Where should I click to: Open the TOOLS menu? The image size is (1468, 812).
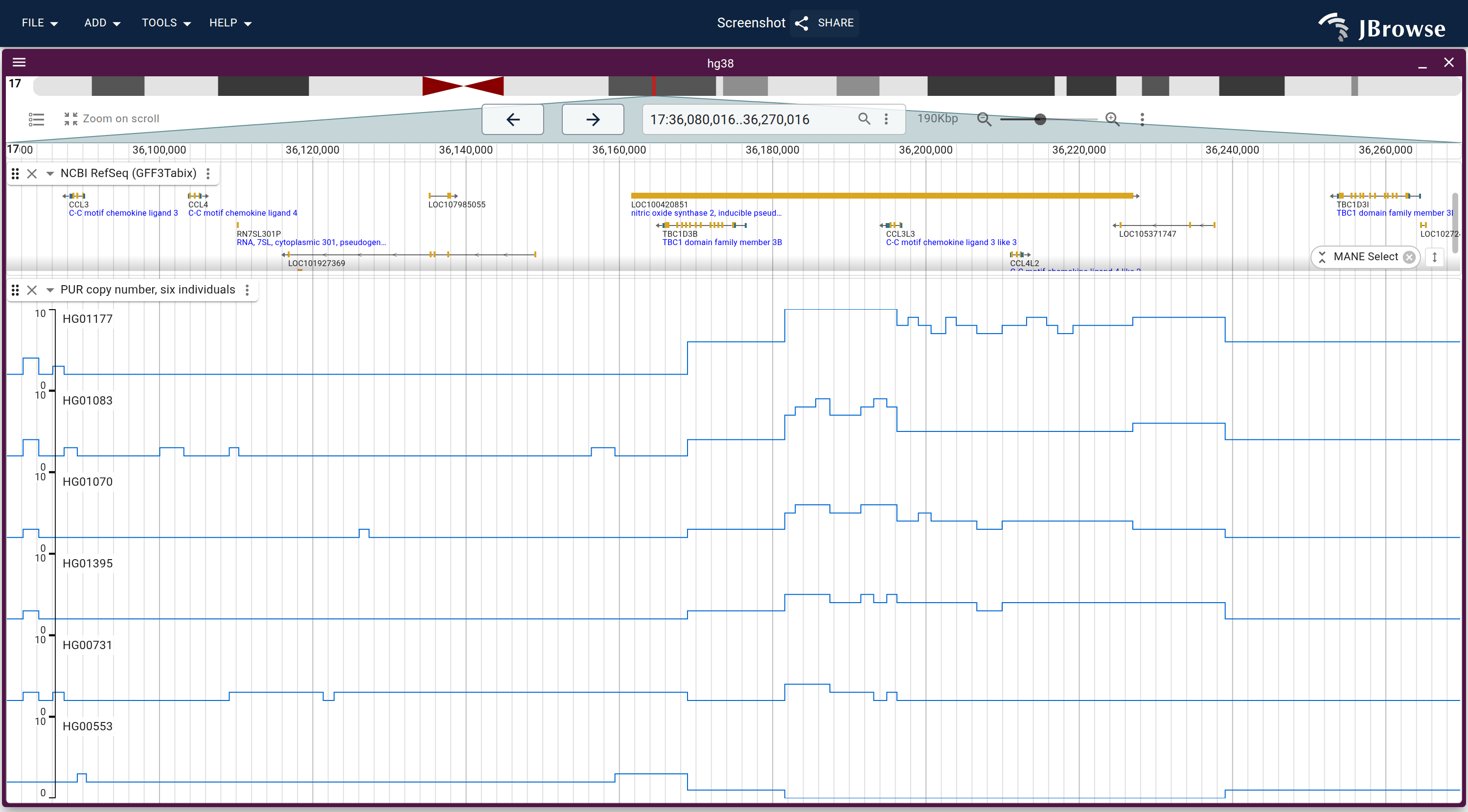166,23
